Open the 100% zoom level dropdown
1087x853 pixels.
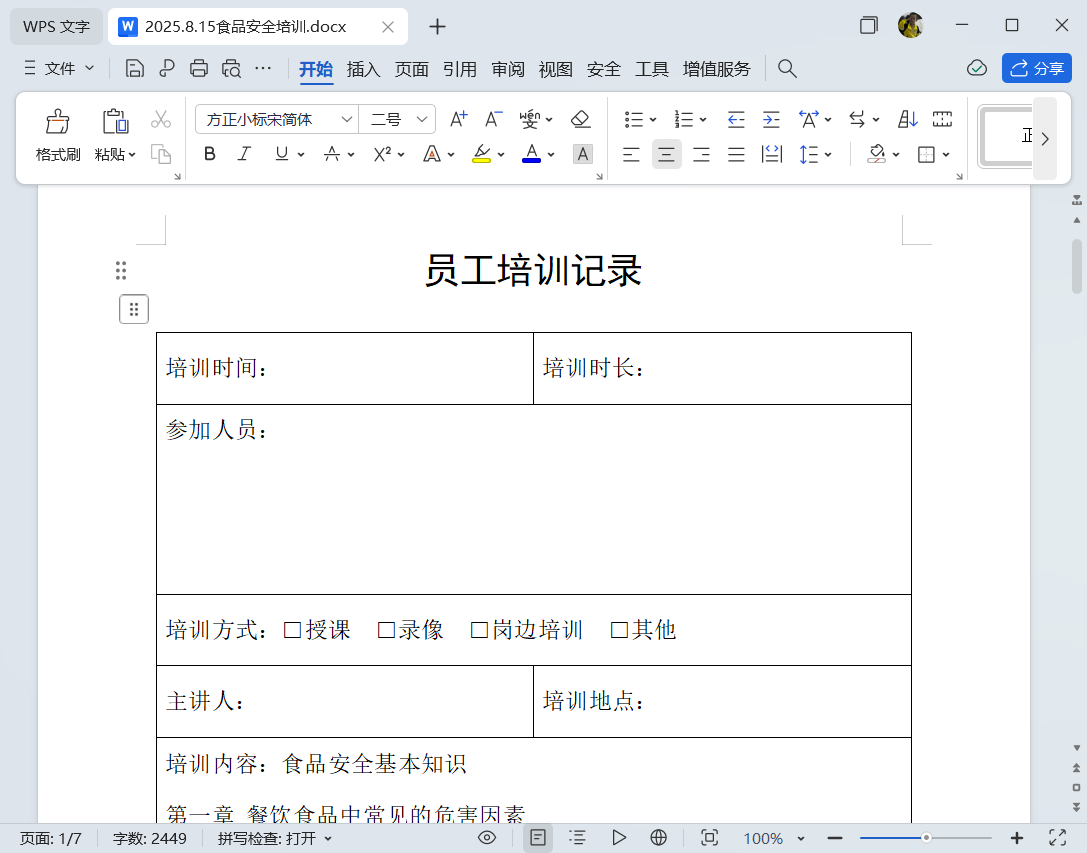pos(775,838)
